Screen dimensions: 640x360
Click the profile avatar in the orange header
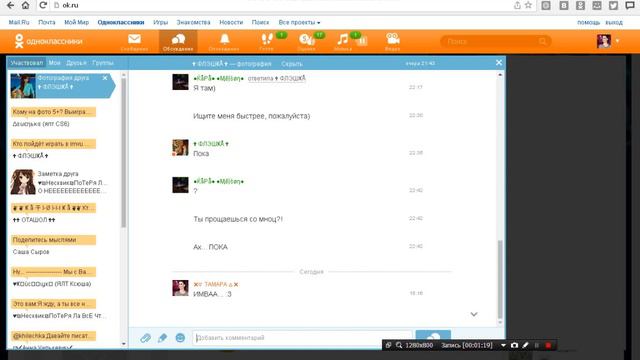click(x=604, y=41)
